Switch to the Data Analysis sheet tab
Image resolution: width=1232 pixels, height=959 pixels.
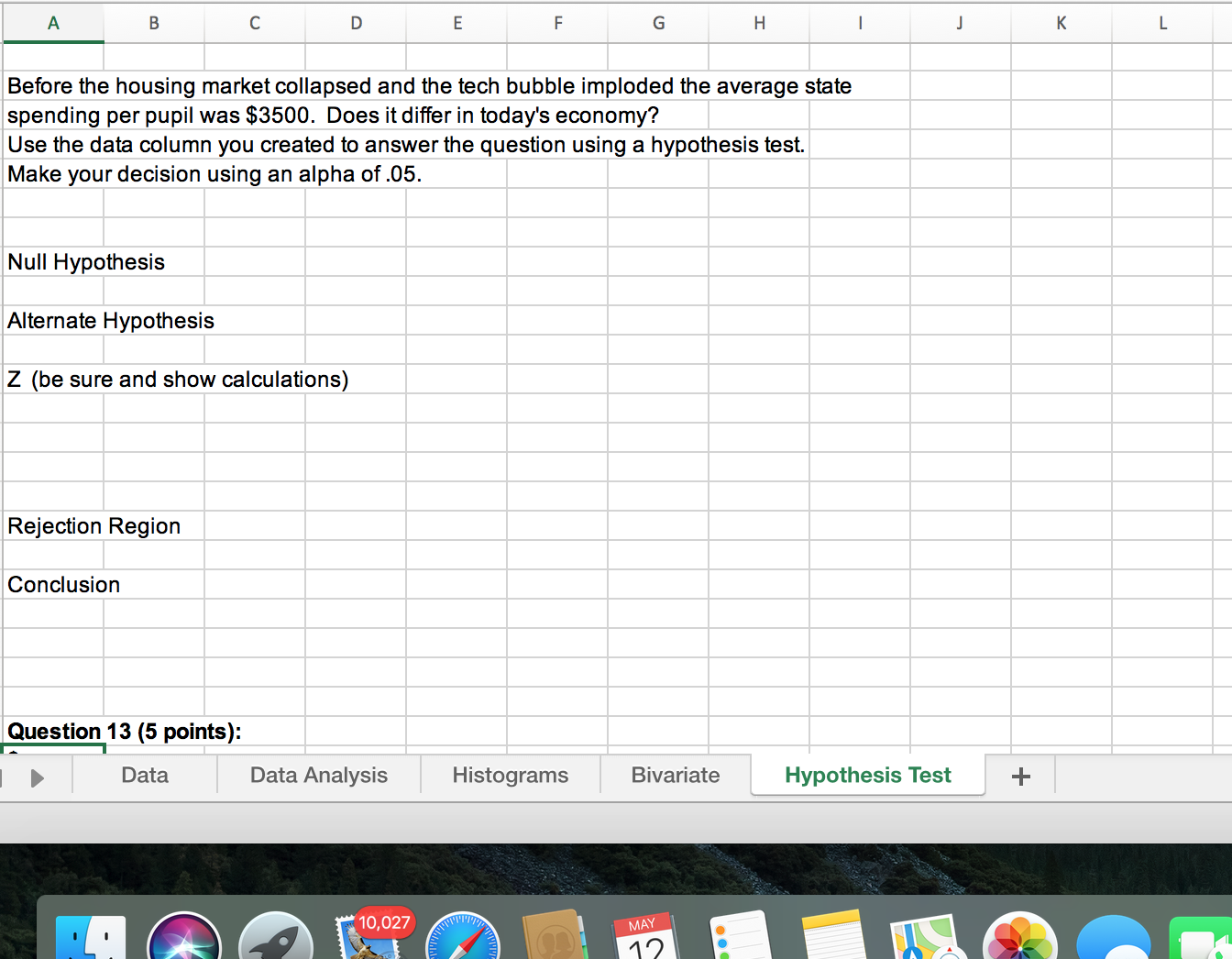[319, 776]
